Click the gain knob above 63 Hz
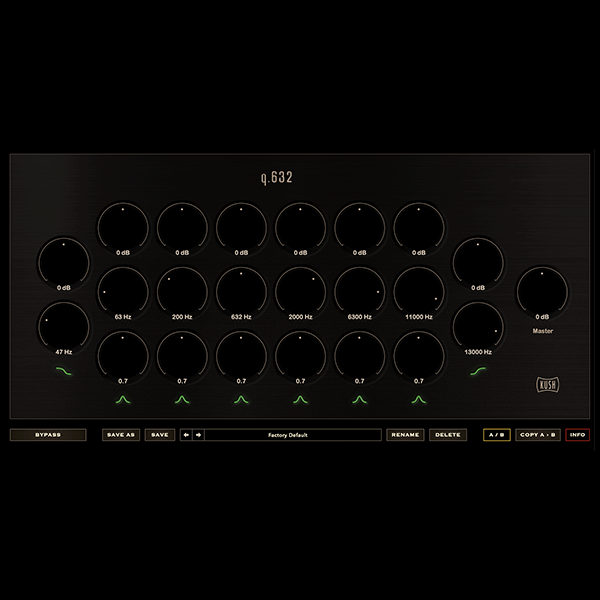The image size is (600, 600). click(123, 228)
